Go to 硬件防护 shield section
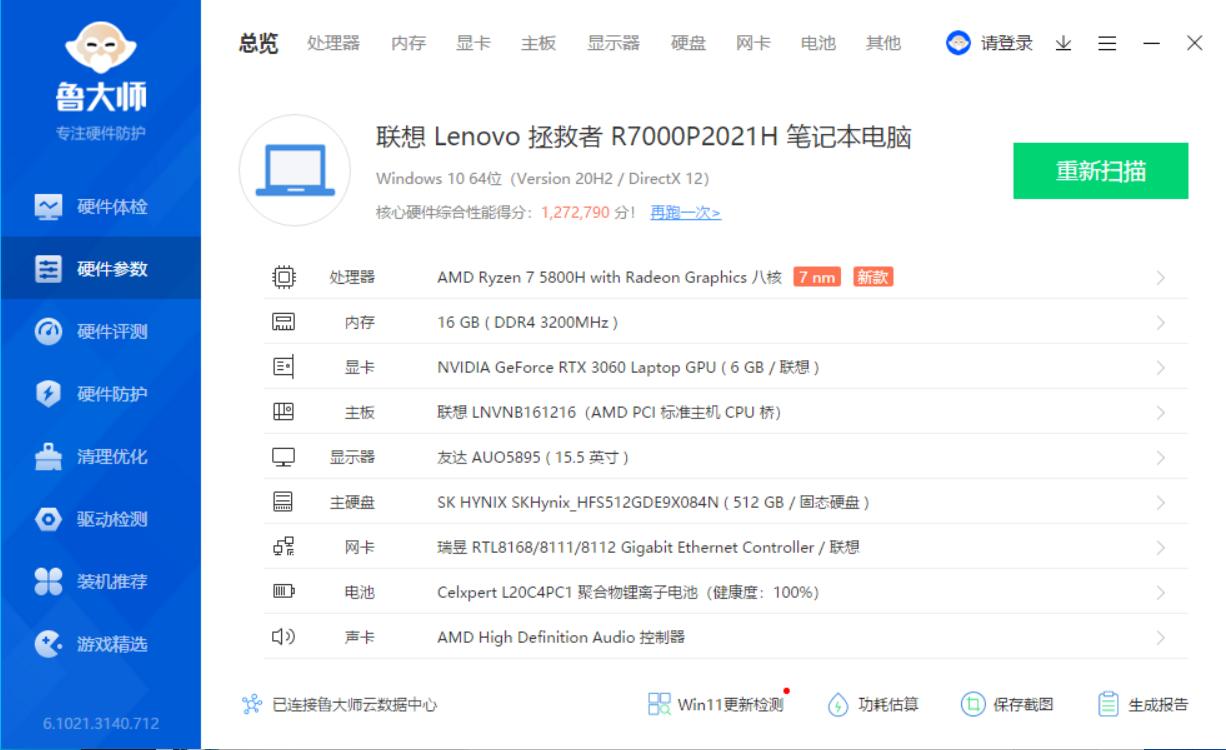This screenshot has width=1226, height=750. point(100,394)
